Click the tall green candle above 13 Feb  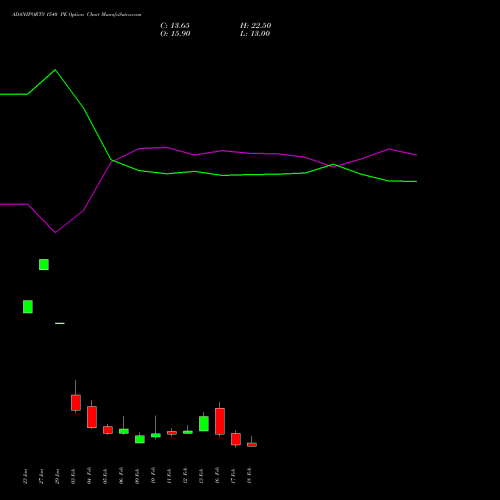(x=204, y=424)
